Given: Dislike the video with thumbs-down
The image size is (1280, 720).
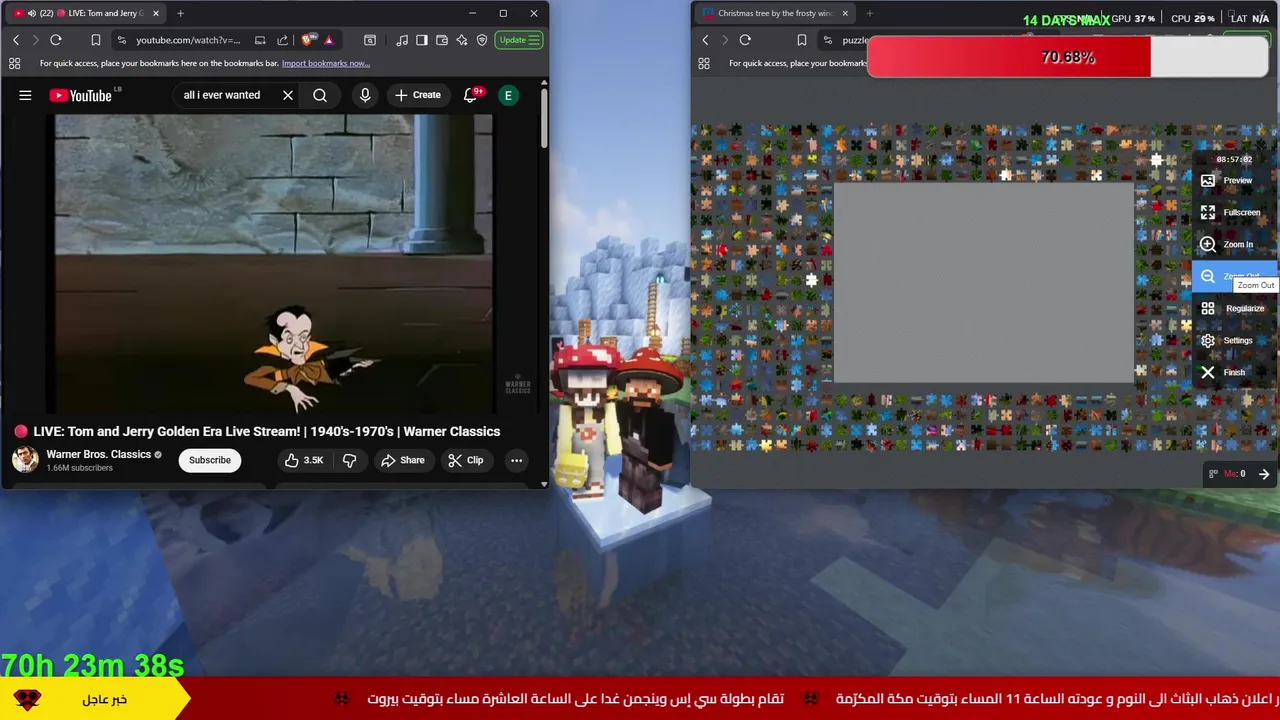Looking at the screenshot, I should coord(350,460).
